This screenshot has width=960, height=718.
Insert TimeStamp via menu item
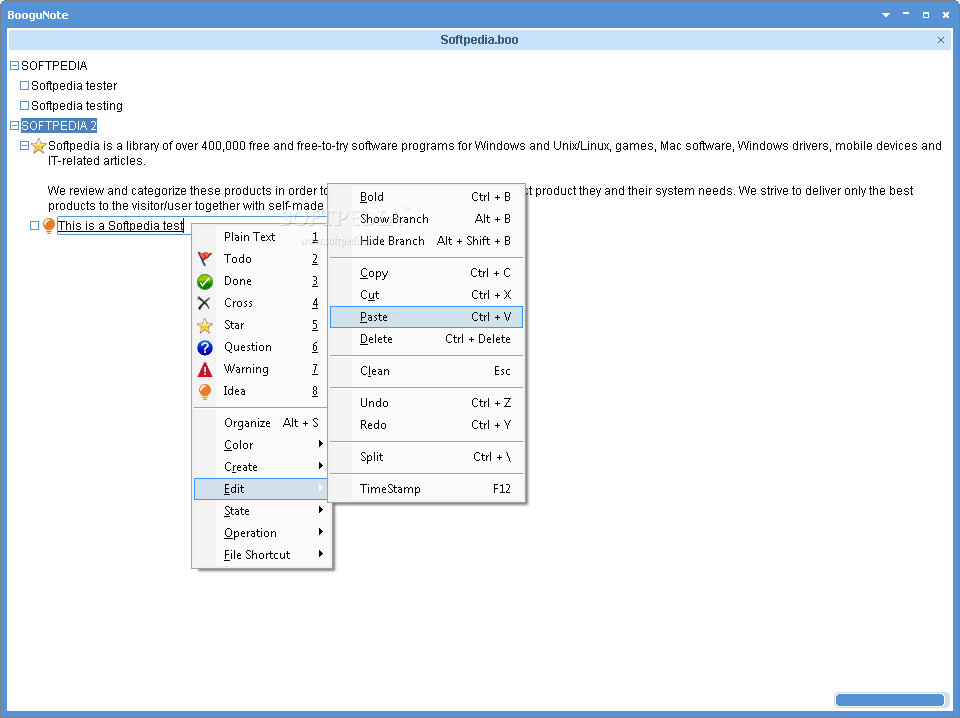coord(427,488)
